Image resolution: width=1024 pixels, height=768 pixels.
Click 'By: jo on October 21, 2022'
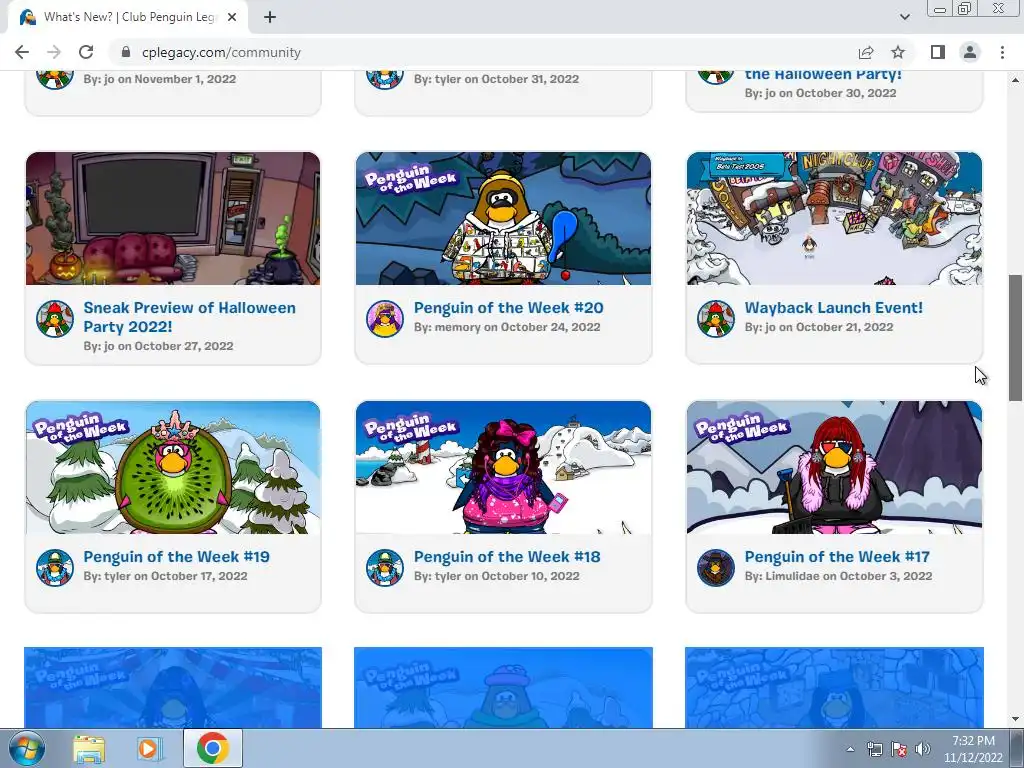click(x=819, y=327)
